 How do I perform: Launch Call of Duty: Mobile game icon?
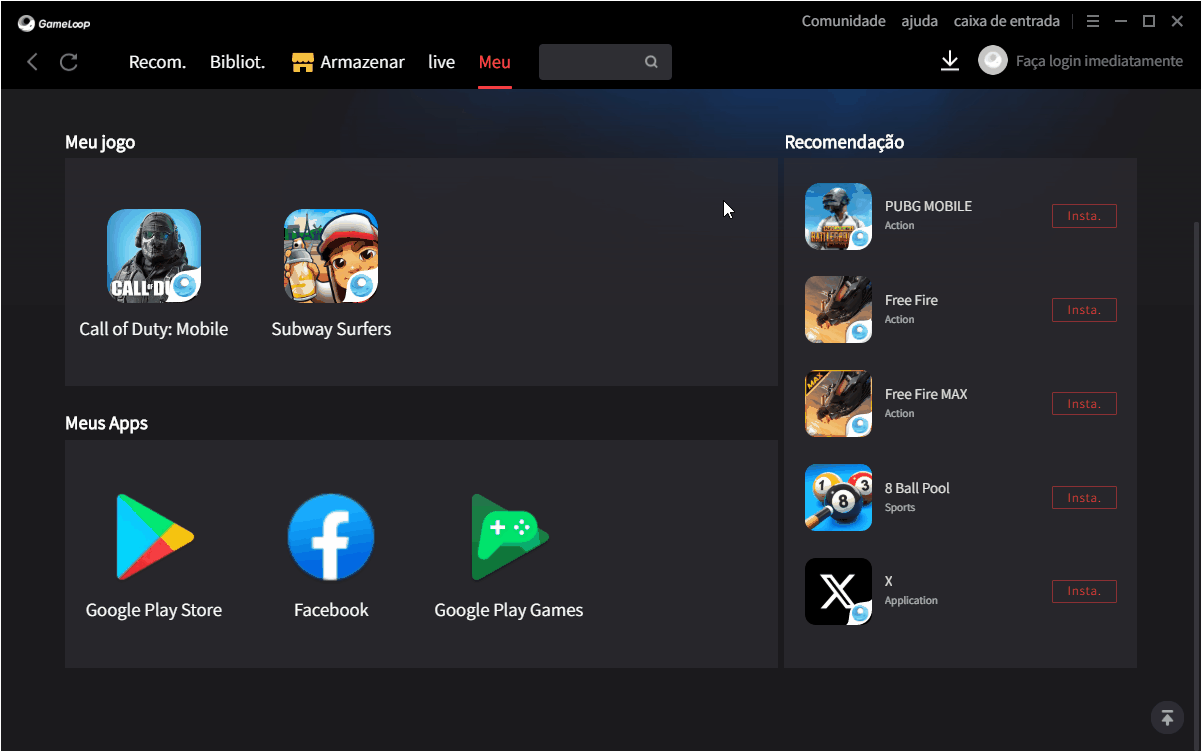154,256
